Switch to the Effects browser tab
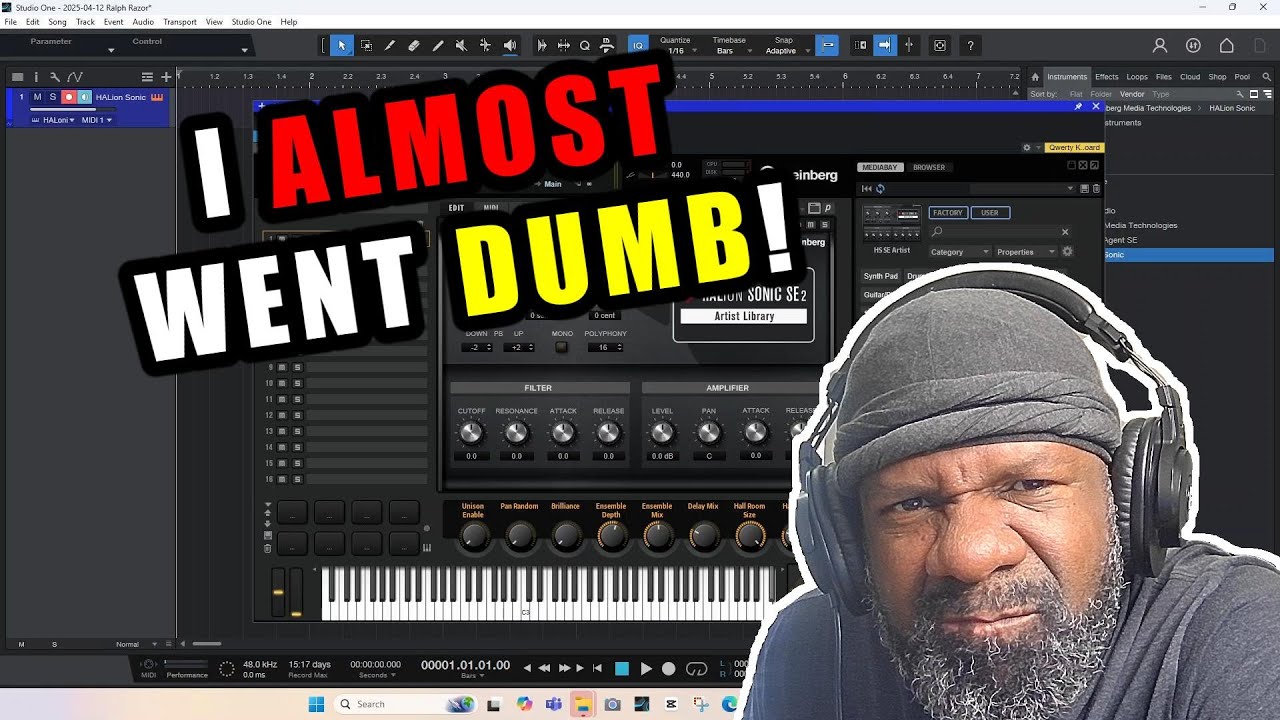The height and width of the screenshot is (720, 1280). (1106, 77)
